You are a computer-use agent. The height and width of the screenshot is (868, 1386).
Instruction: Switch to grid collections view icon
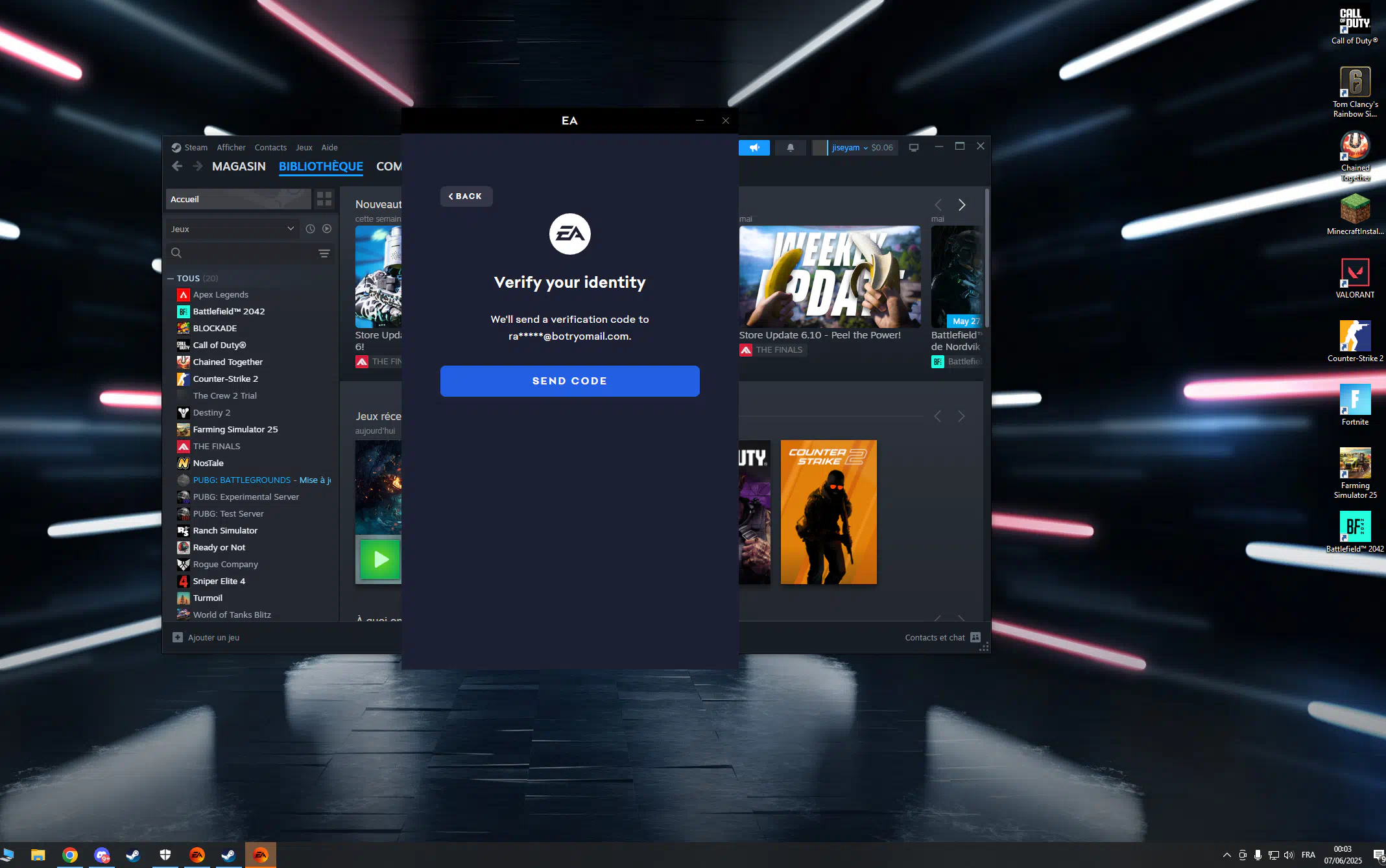[324, 199]
